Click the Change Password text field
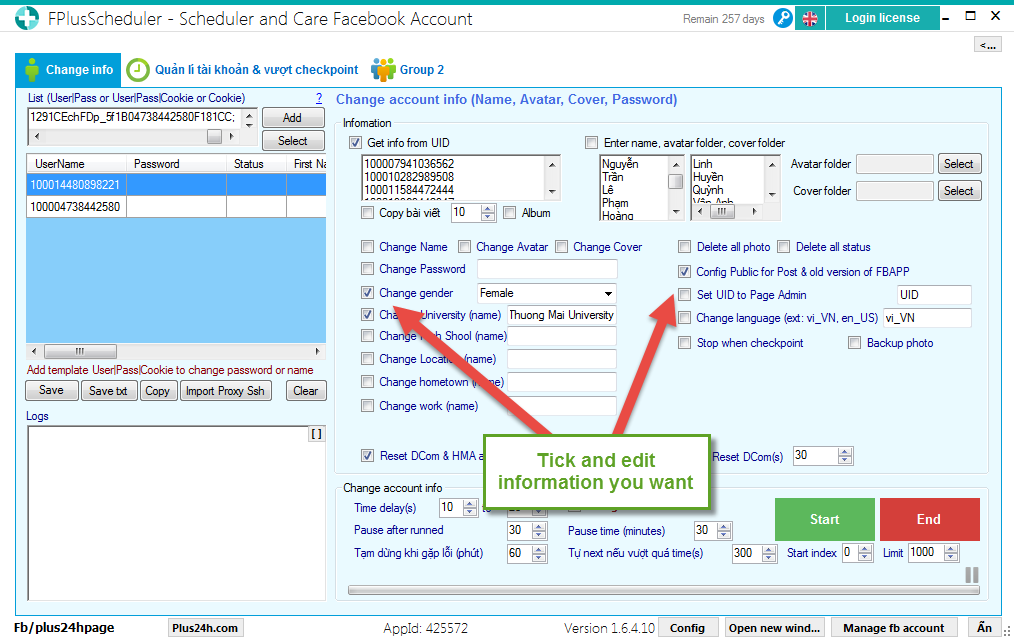The width and height of the screenshot is (1014, 640). pyautogui.click(x=547, y=268)
